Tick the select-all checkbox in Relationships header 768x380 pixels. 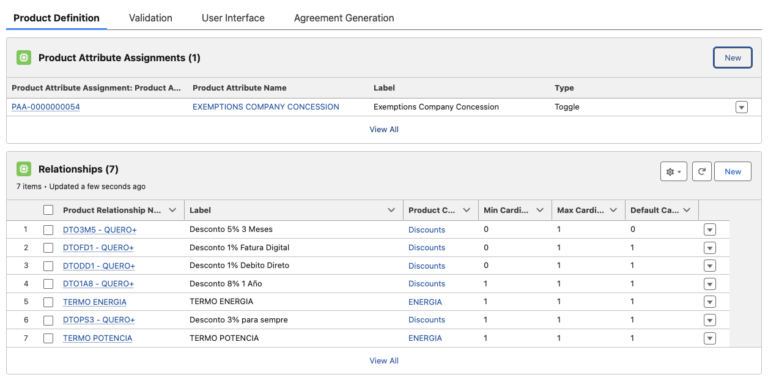(x=48, y=210)
